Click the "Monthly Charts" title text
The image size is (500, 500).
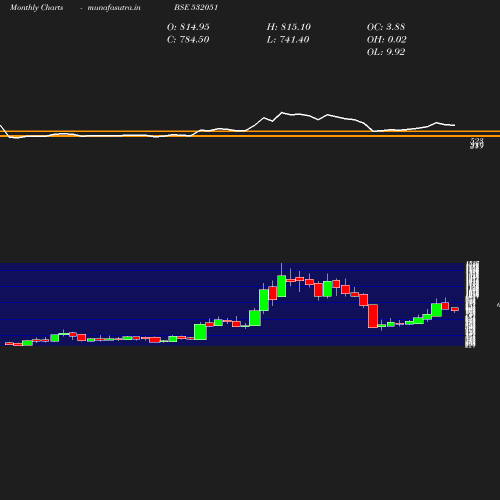36,7
